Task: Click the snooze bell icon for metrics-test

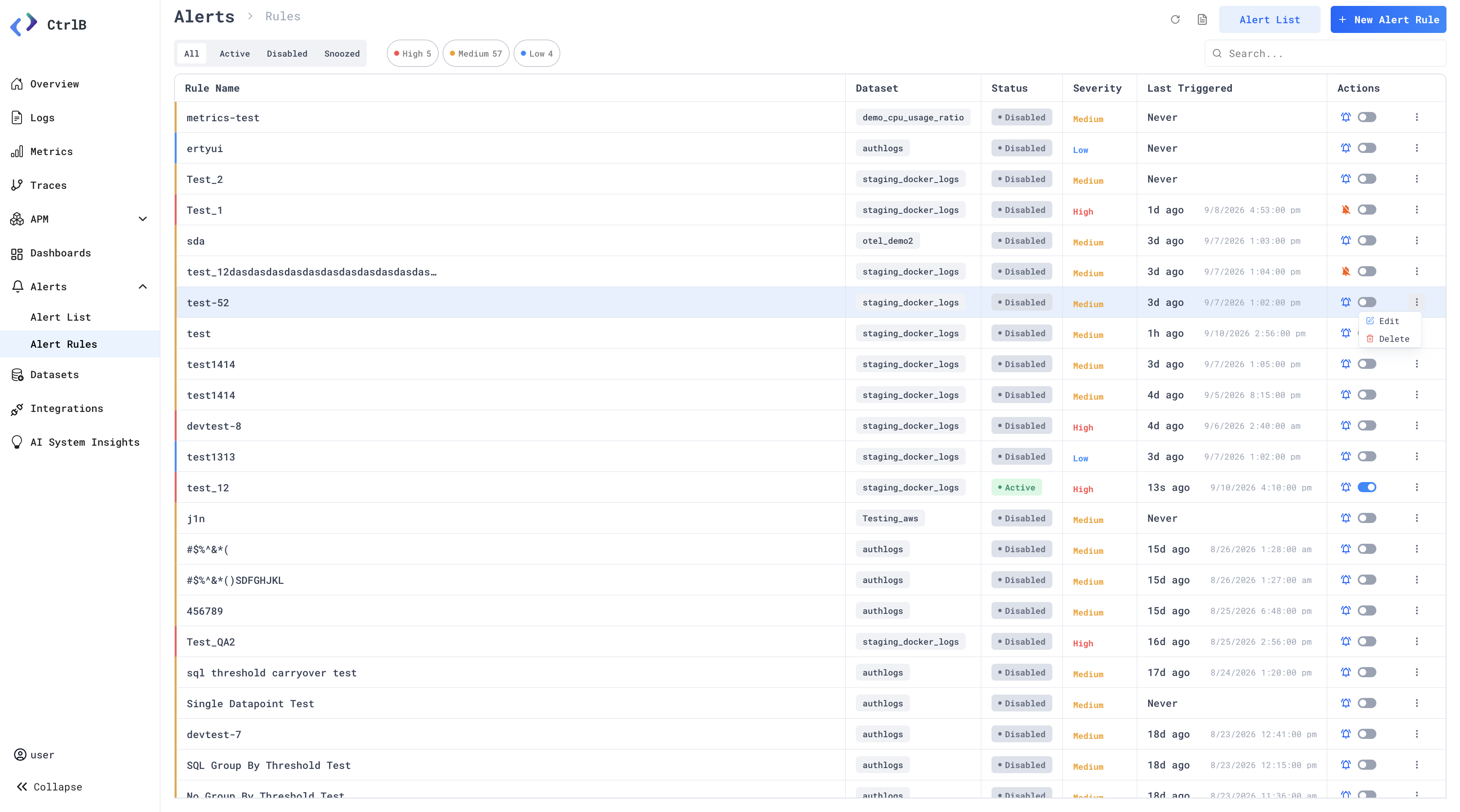Action: [1346, 117]
